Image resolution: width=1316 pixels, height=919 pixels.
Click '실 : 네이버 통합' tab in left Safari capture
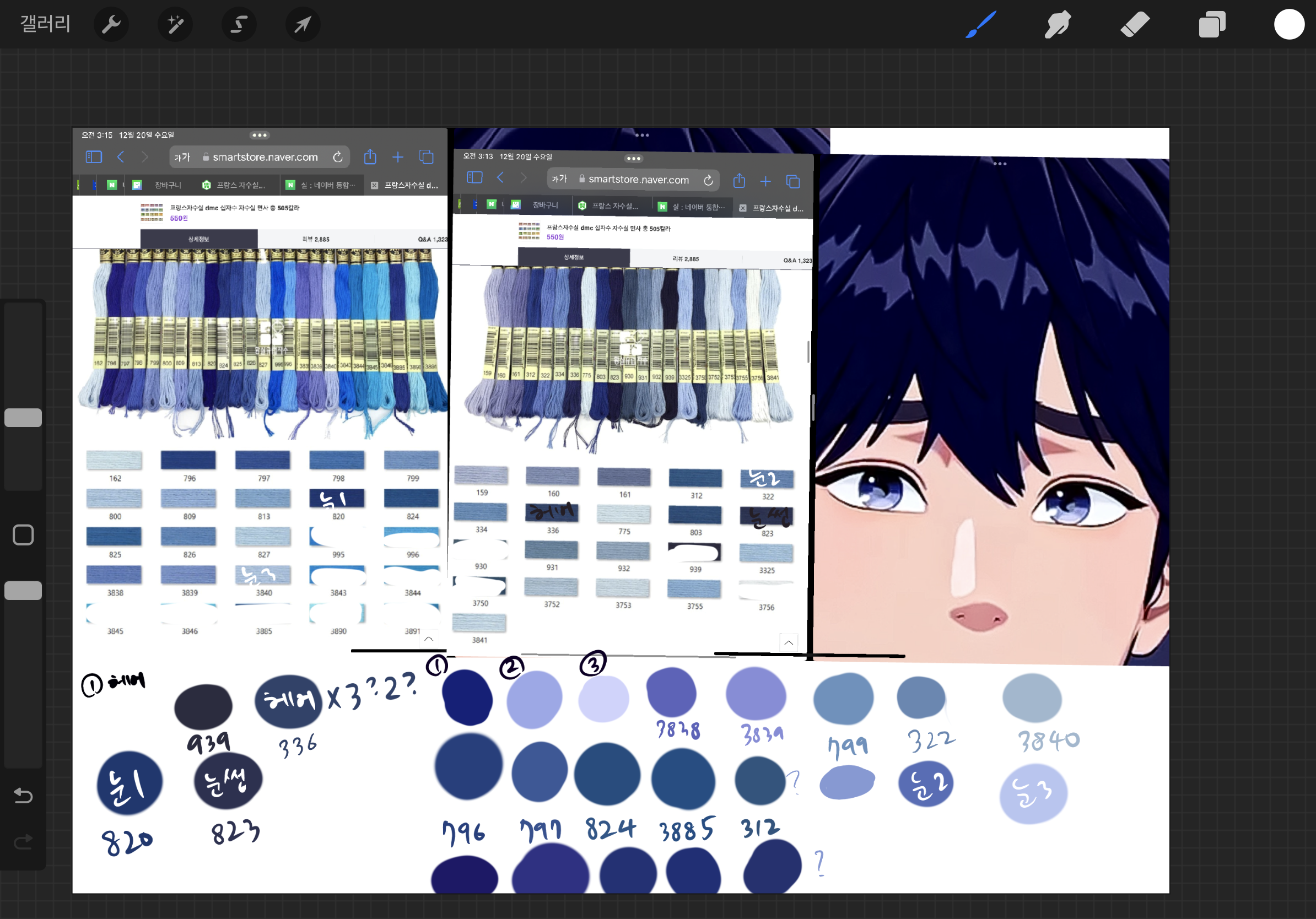321,185
